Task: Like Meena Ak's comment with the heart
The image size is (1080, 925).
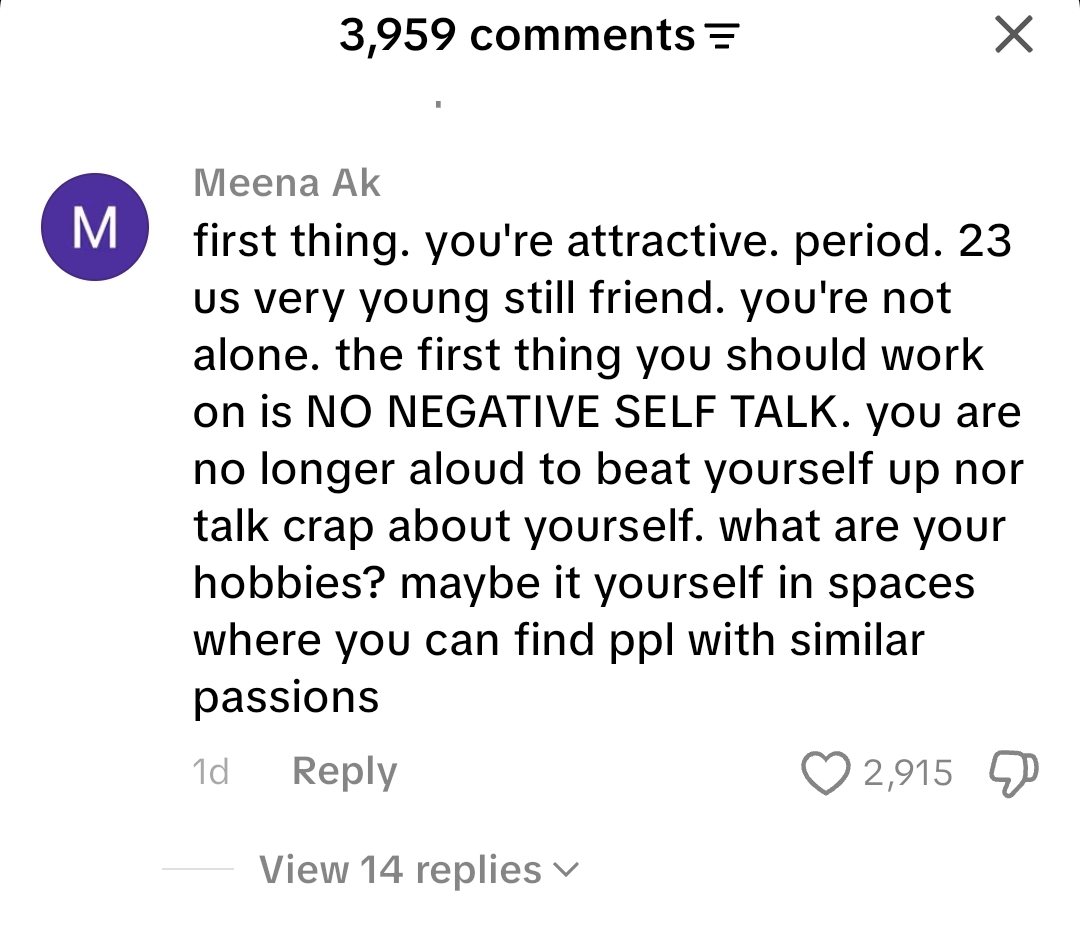Action: (825, 773)
